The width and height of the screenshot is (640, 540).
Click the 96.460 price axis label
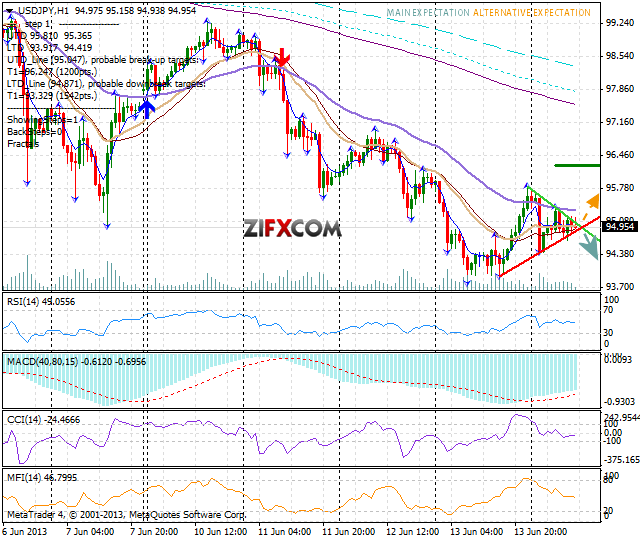(620, 155)
